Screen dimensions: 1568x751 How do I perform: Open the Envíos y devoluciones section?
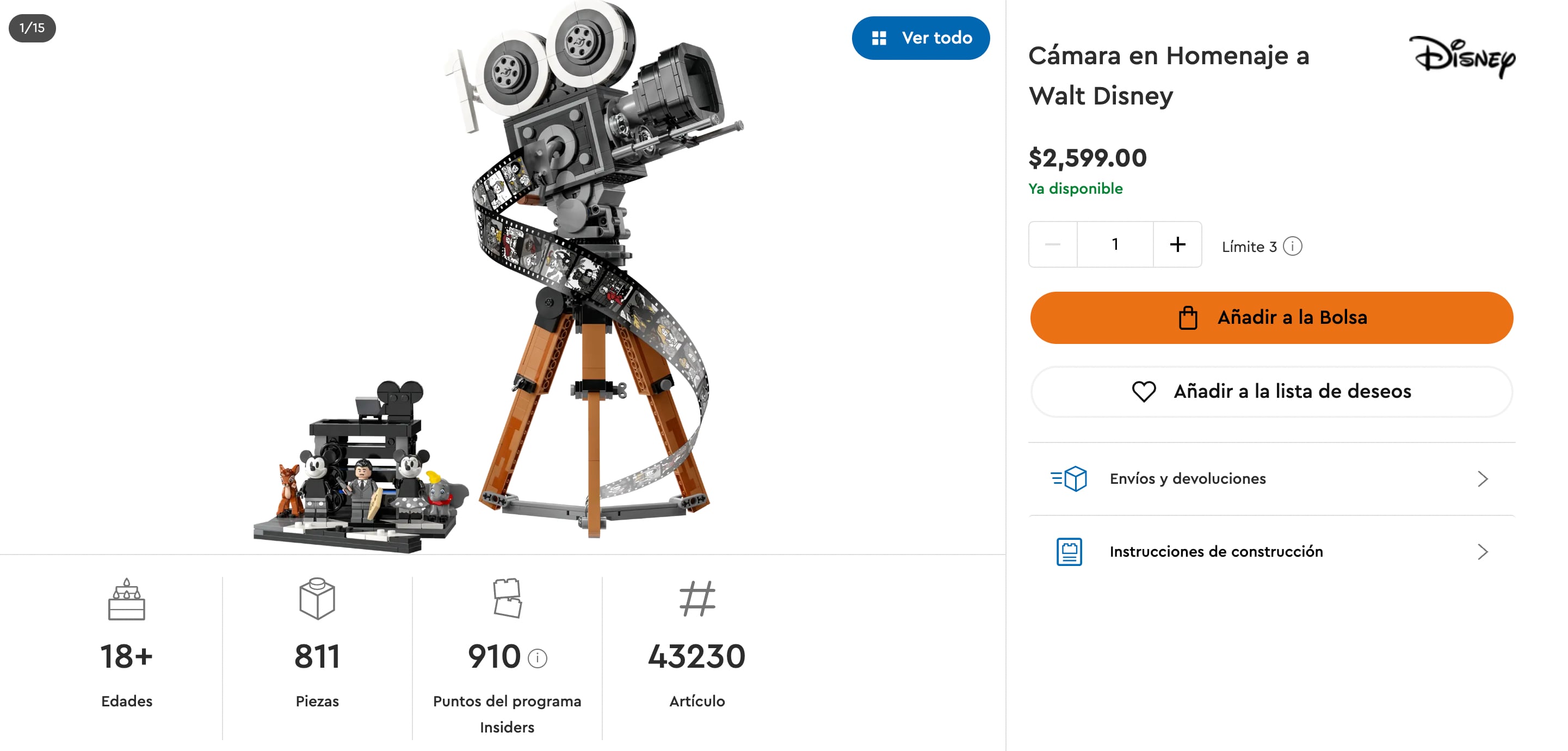pos(1187,479)
